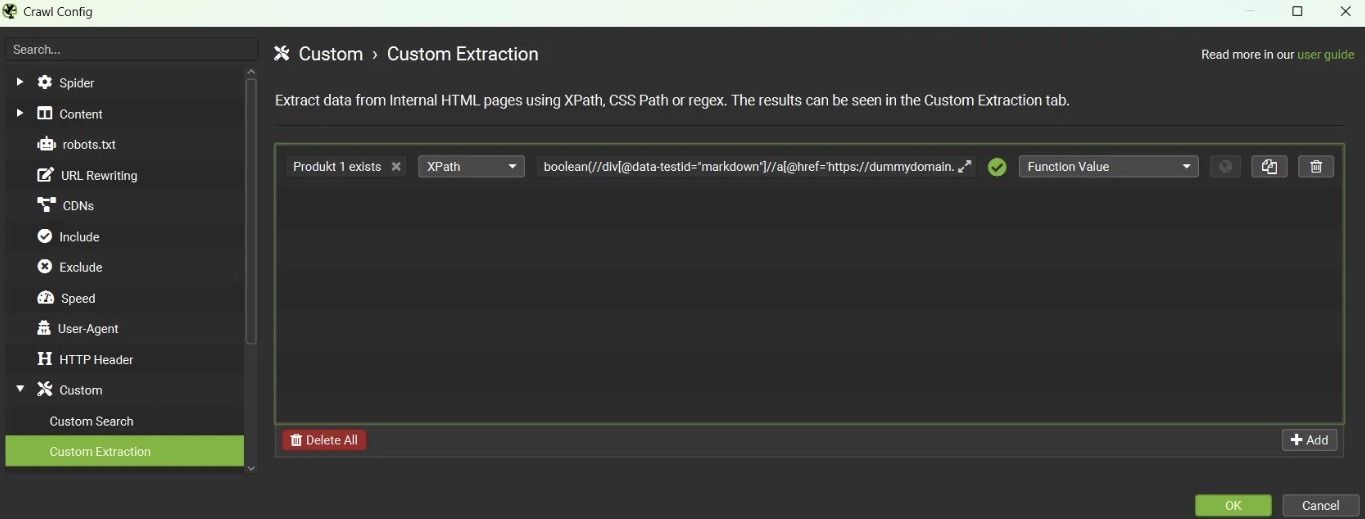Click the tools icon beside Custom heading
Image resolution: width=1365 pixels, height=519 pixels.
(282, 54)
